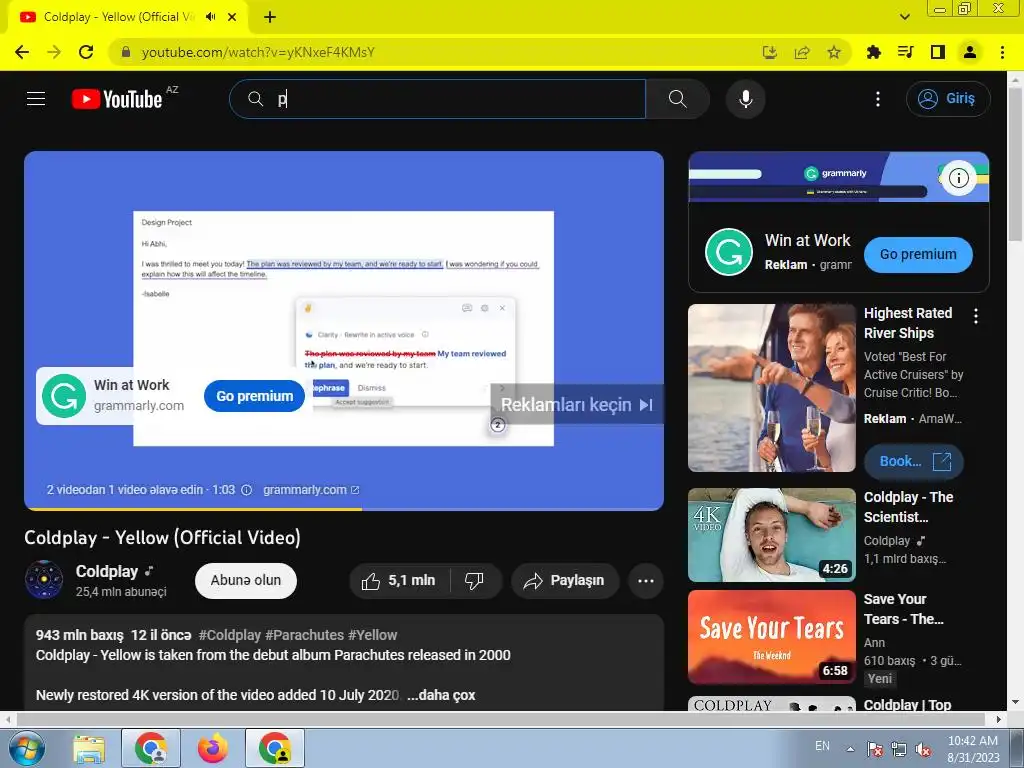Viewport: 1024px width, 768px height.
Task: Click Go premium in video overlay
Action: point(255,396)
